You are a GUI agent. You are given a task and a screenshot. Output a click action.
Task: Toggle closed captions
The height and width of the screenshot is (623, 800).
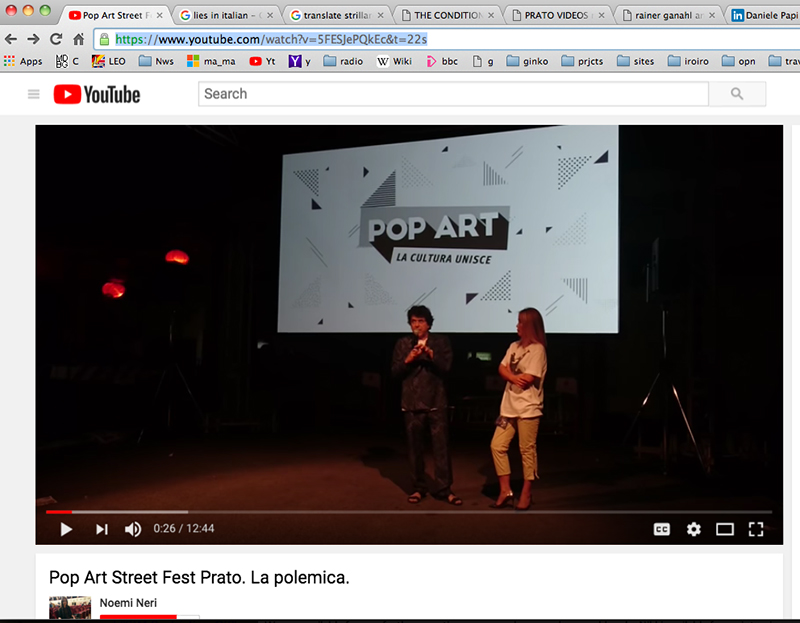(661, 529)
